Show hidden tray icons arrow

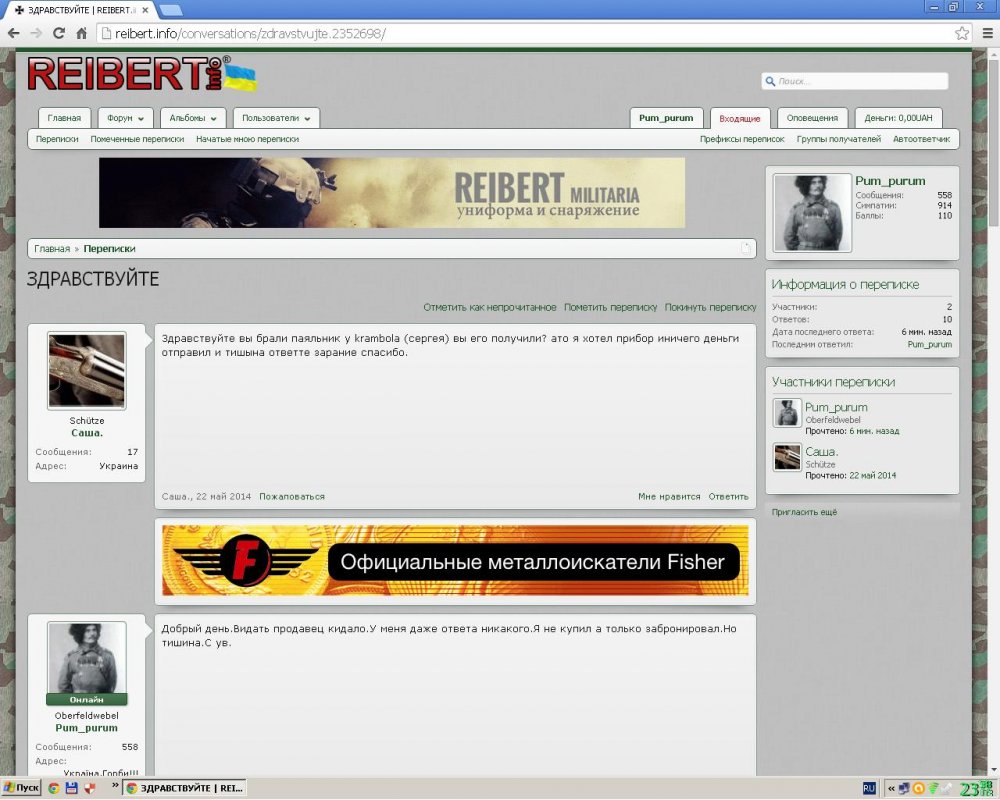tap(891, 788)
